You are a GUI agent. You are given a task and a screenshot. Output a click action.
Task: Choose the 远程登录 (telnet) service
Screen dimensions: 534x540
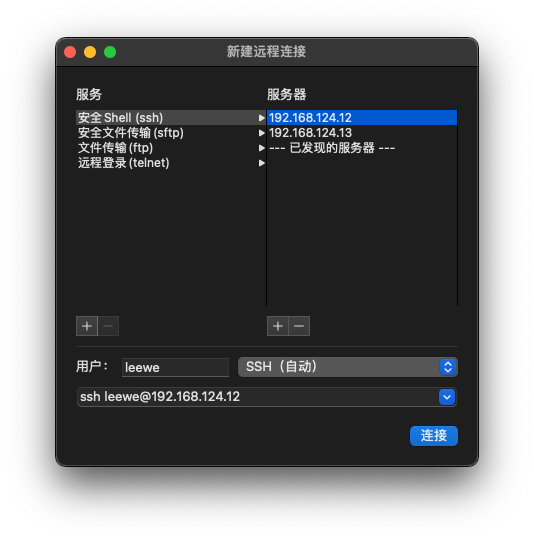(x=170, y=163)
